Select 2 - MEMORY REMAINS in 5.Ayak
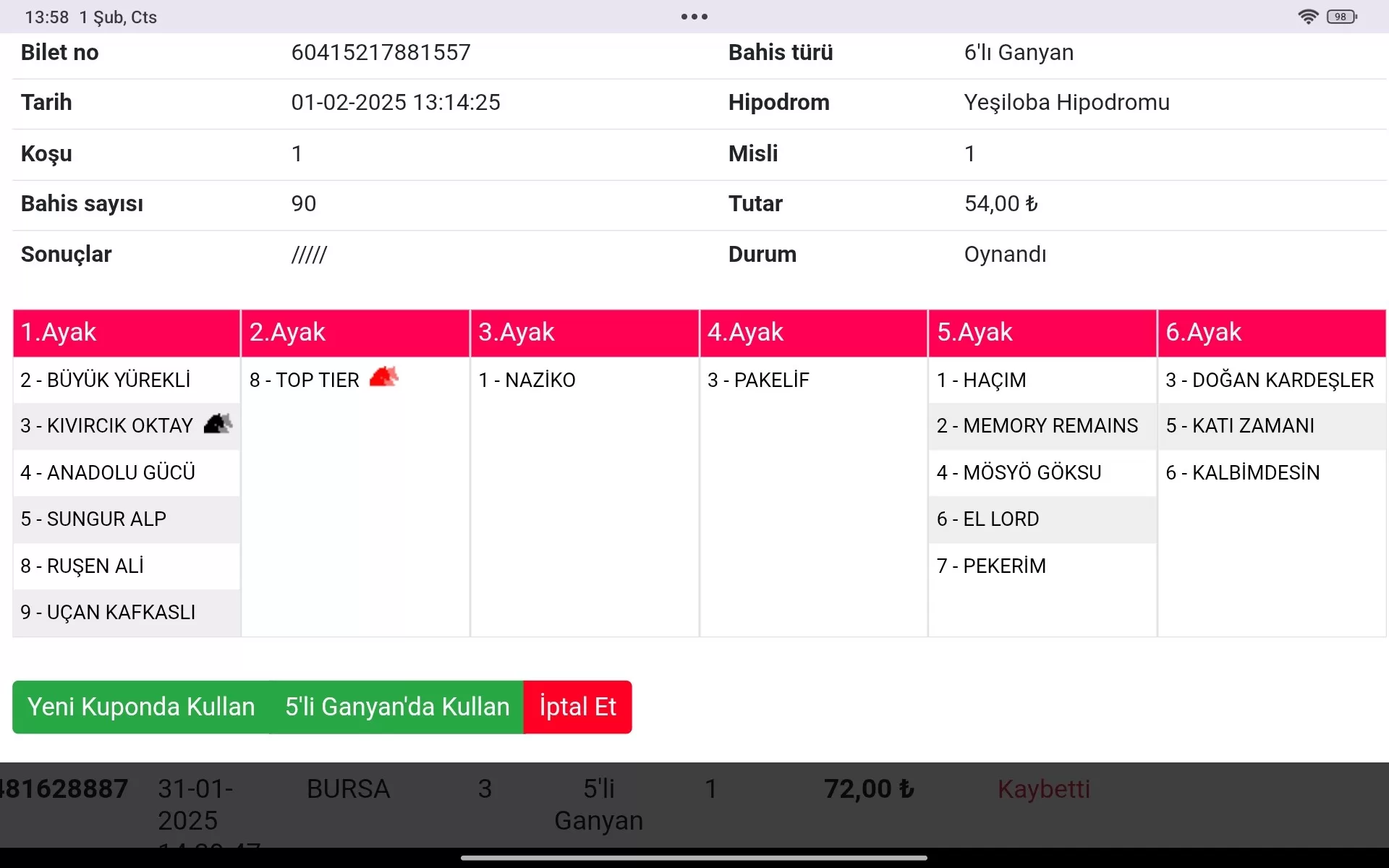Viewport: 1389px width, 868px height. 1037,426
